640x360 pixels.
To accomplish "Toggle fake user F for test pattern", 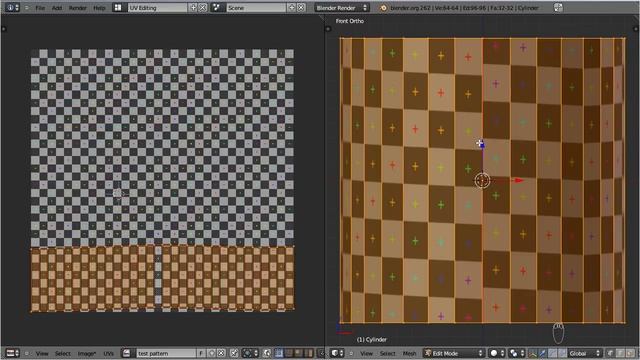I will click(201, 353).
